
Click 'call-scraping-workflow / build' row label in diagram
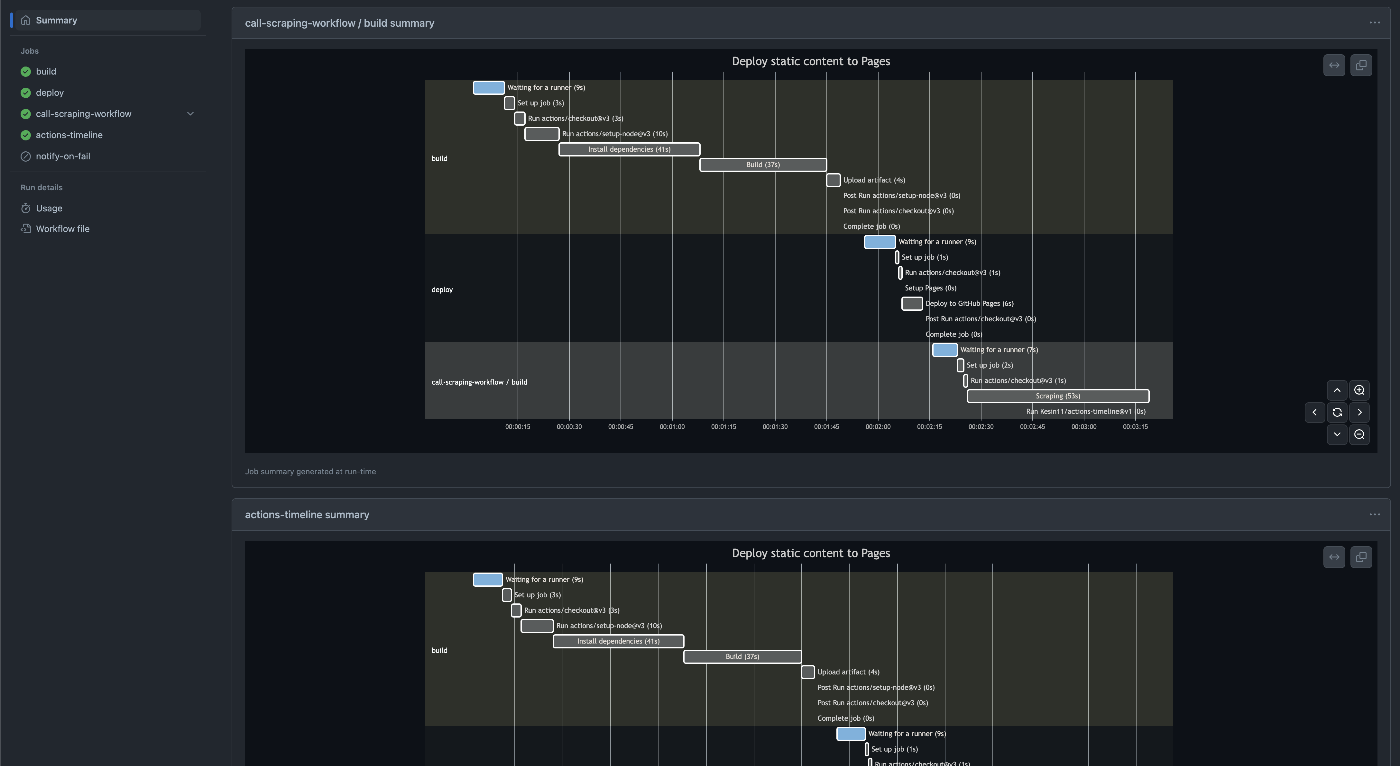coord(479,382)
